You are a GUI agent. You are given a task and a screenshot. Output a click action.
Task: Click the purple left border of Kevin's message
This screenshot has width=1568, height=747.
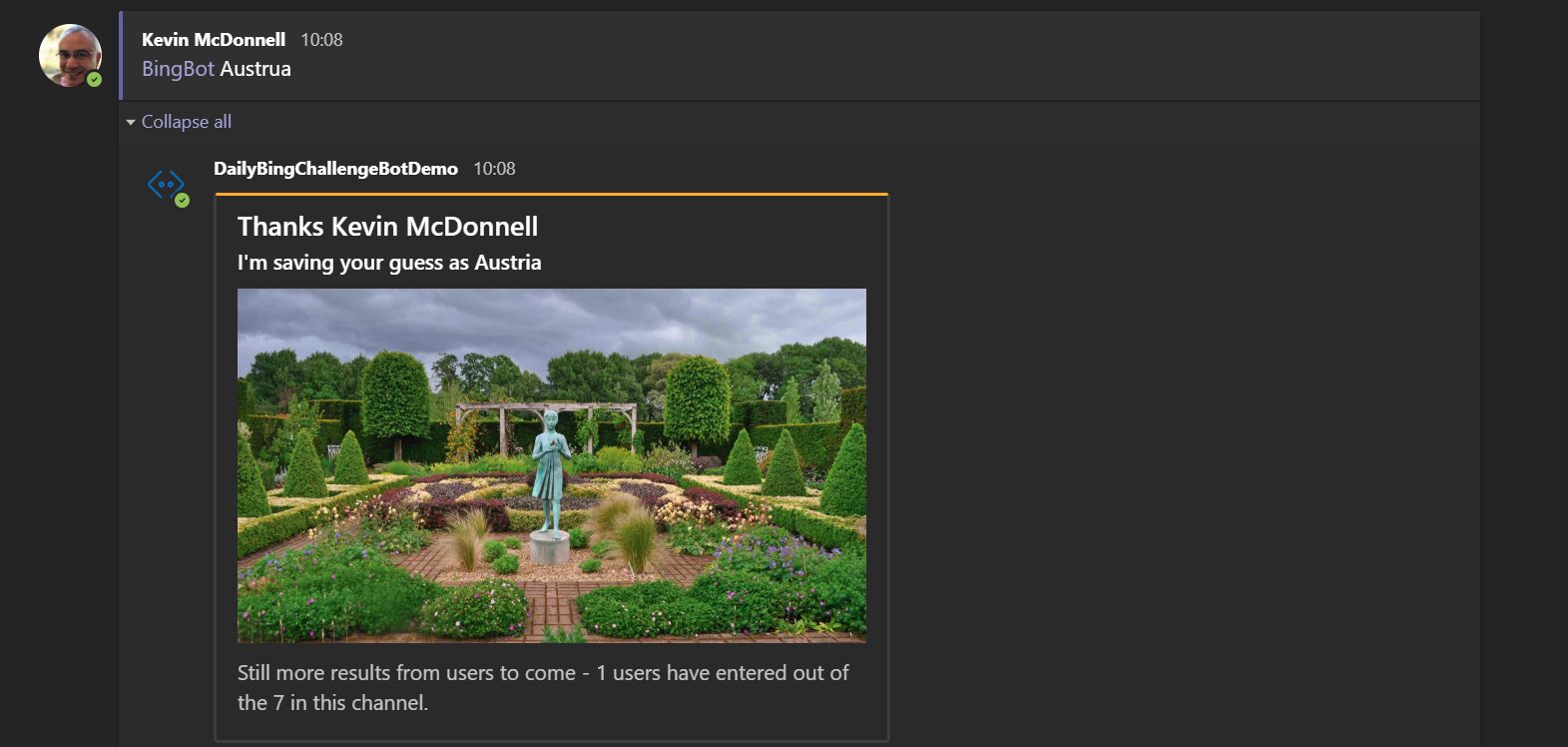pyautogui.click(x=121, y=55)
